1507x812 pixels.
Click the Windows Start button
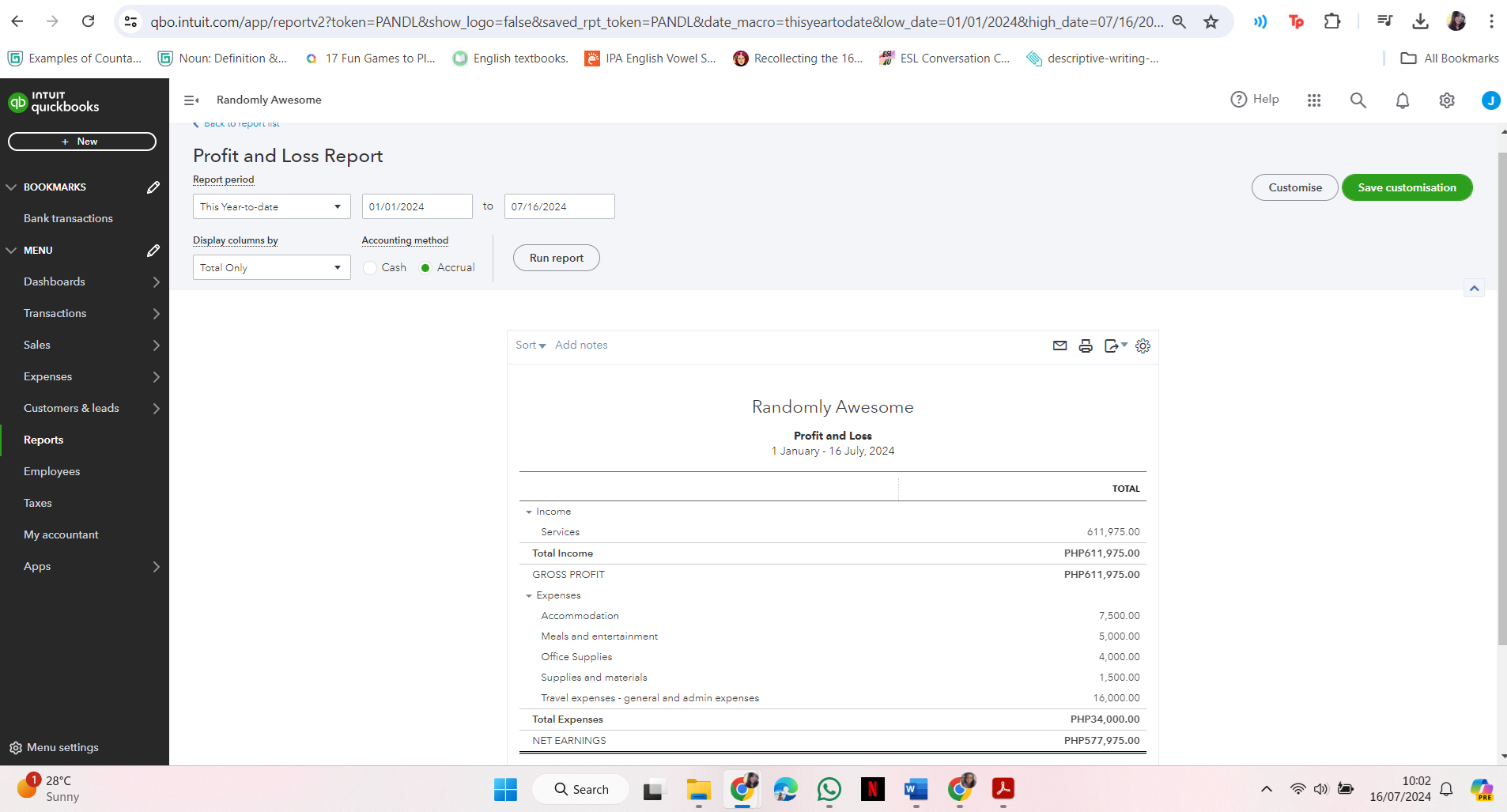[x=505, y=789]
